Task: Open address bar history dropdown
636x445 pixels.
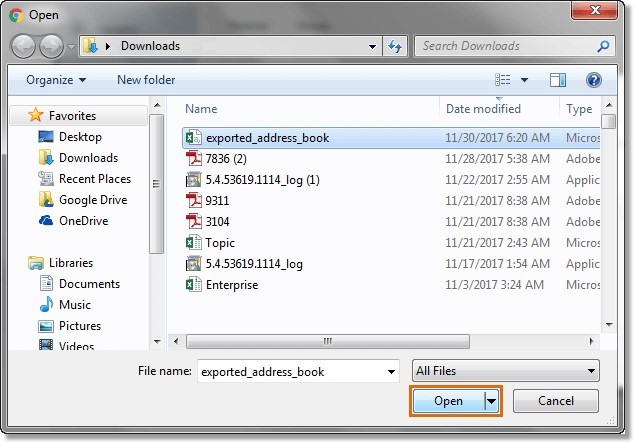Action: 372,47
